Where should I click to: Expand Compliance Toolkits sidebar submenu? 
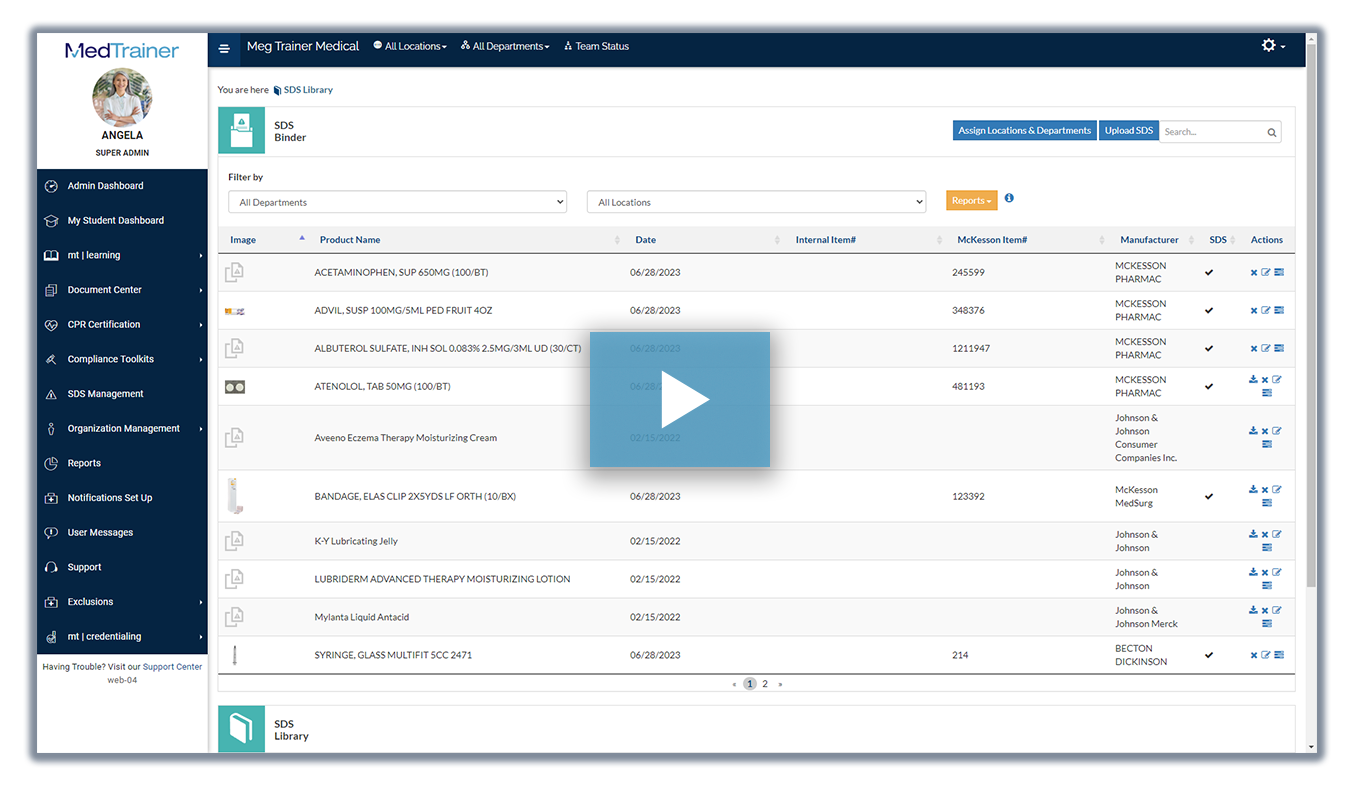click(x=120, y=359)
